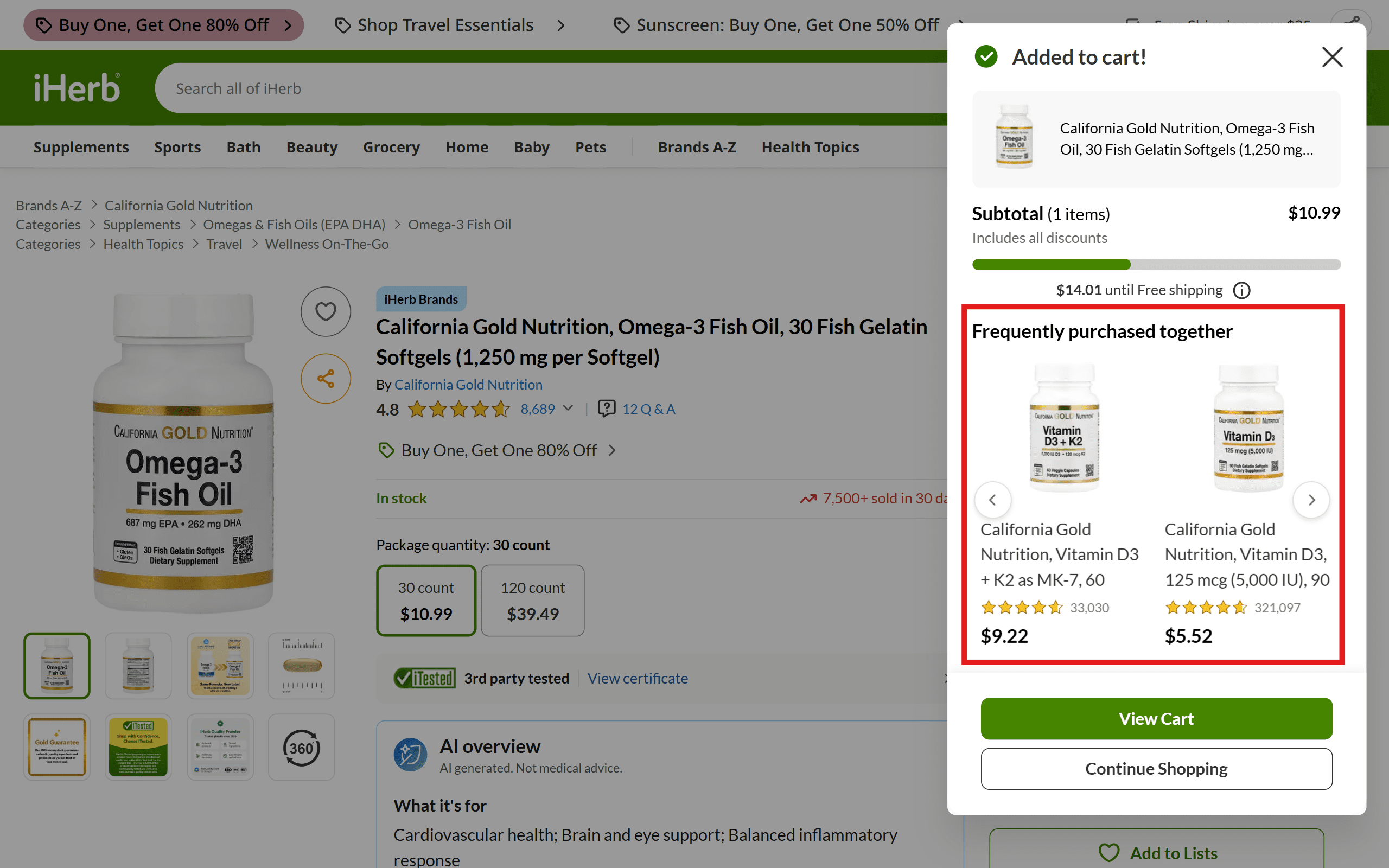
Task: Click Buy One, Get One 80% Off banner
Action: [x=163, y=25]
